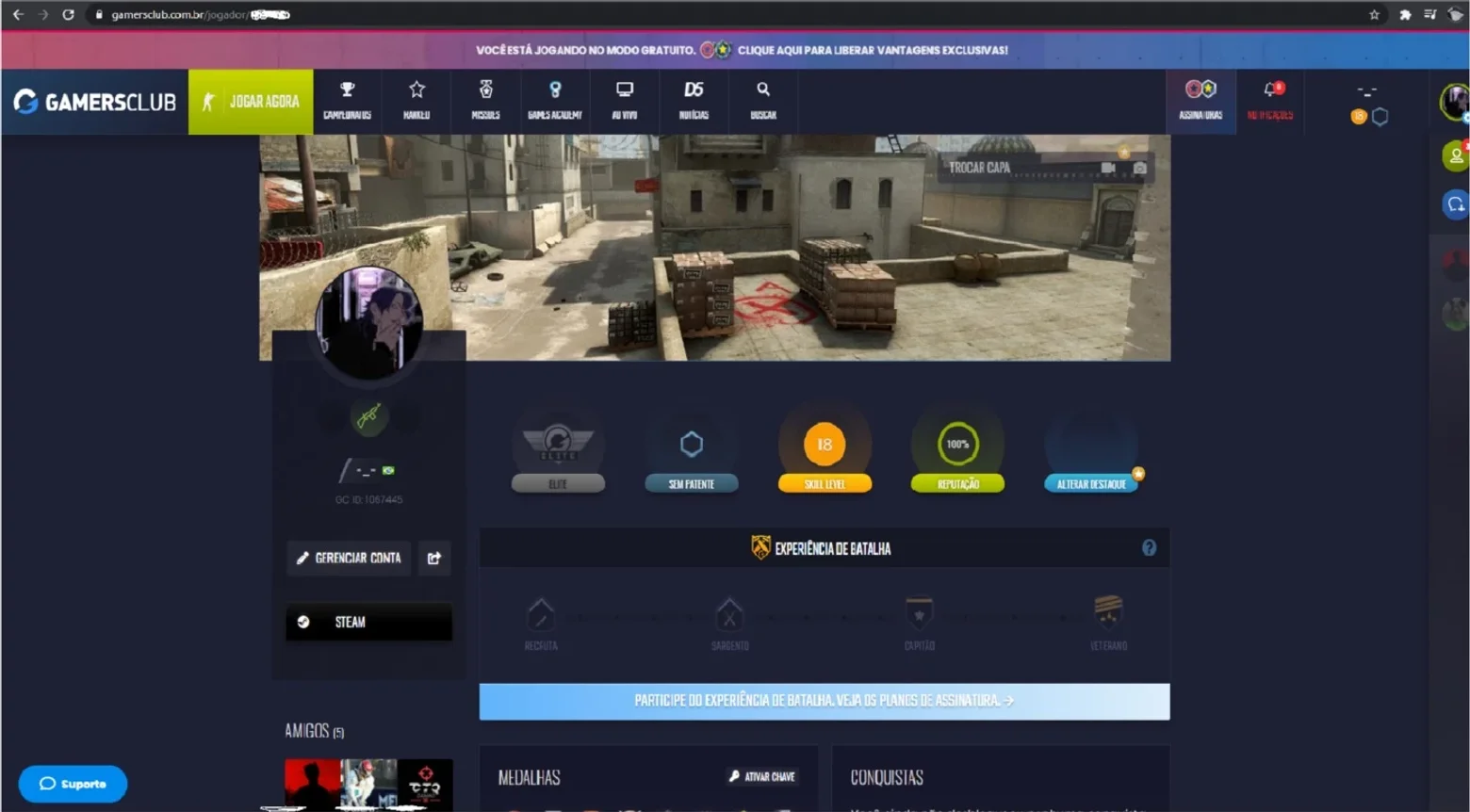Viewport: 1470px width, 812px height.
Task: Reload the page with the refresh icon
Action: (68, 14)
